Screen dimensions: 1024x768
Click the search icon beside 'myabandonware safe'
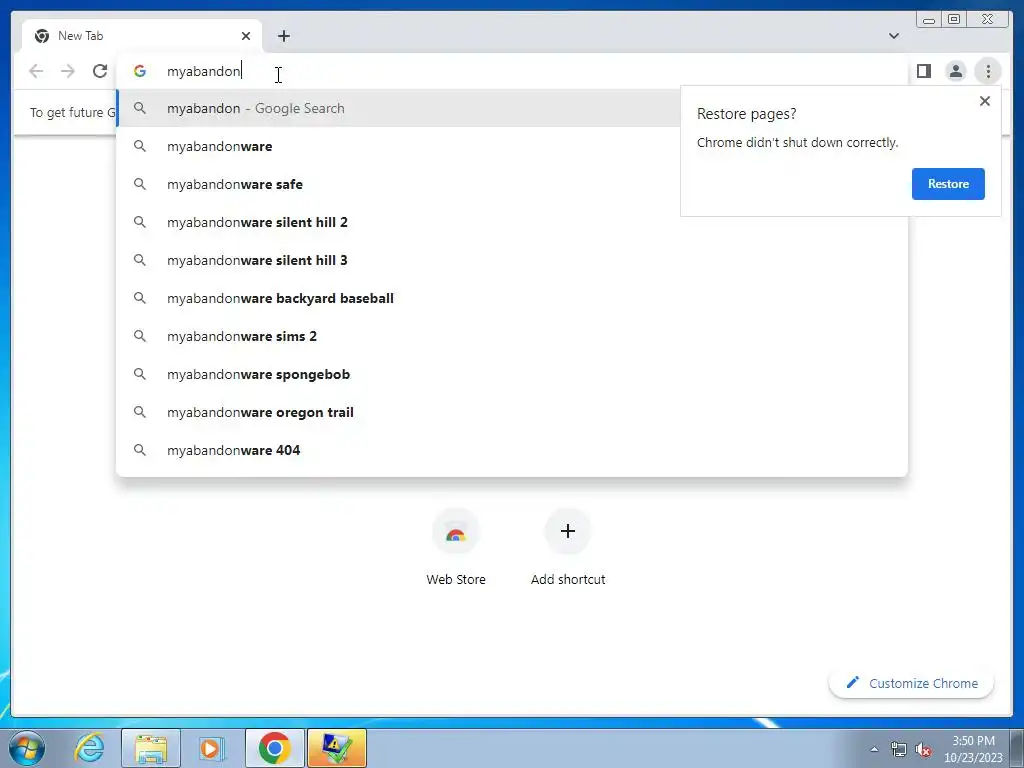140,184
